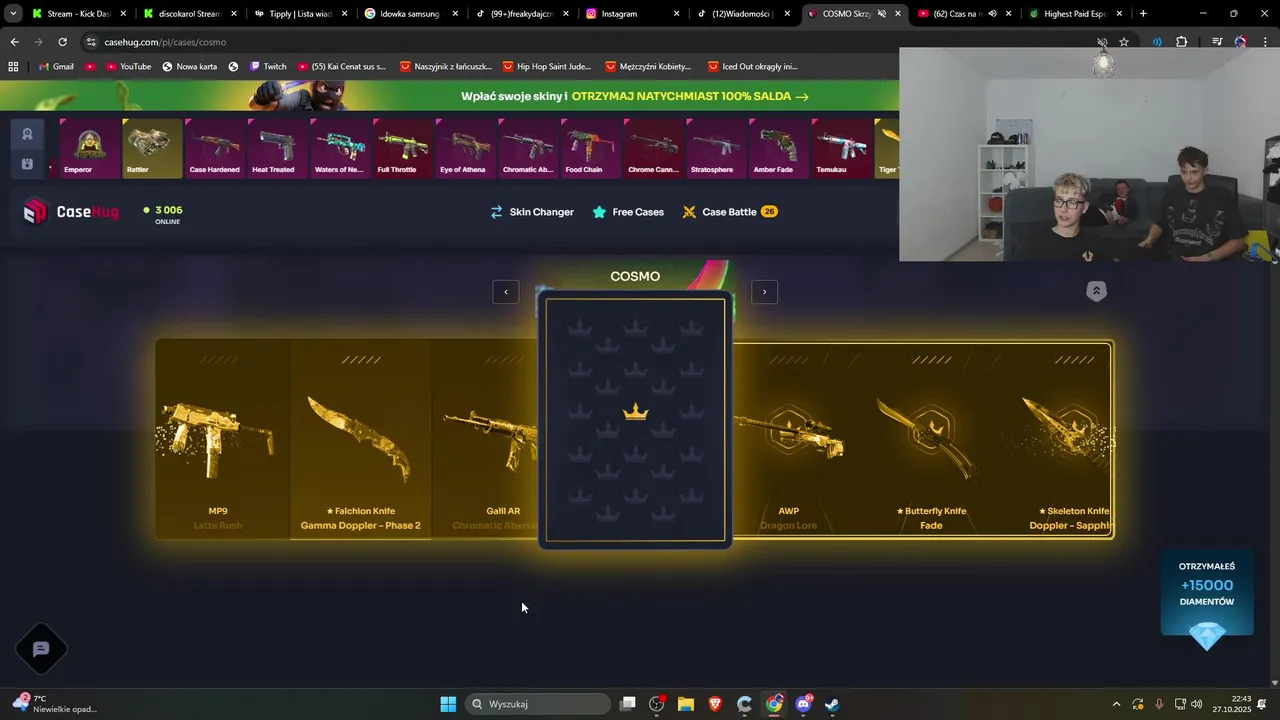
Task: Click the CaseHug logo
Action: point(70,211)
